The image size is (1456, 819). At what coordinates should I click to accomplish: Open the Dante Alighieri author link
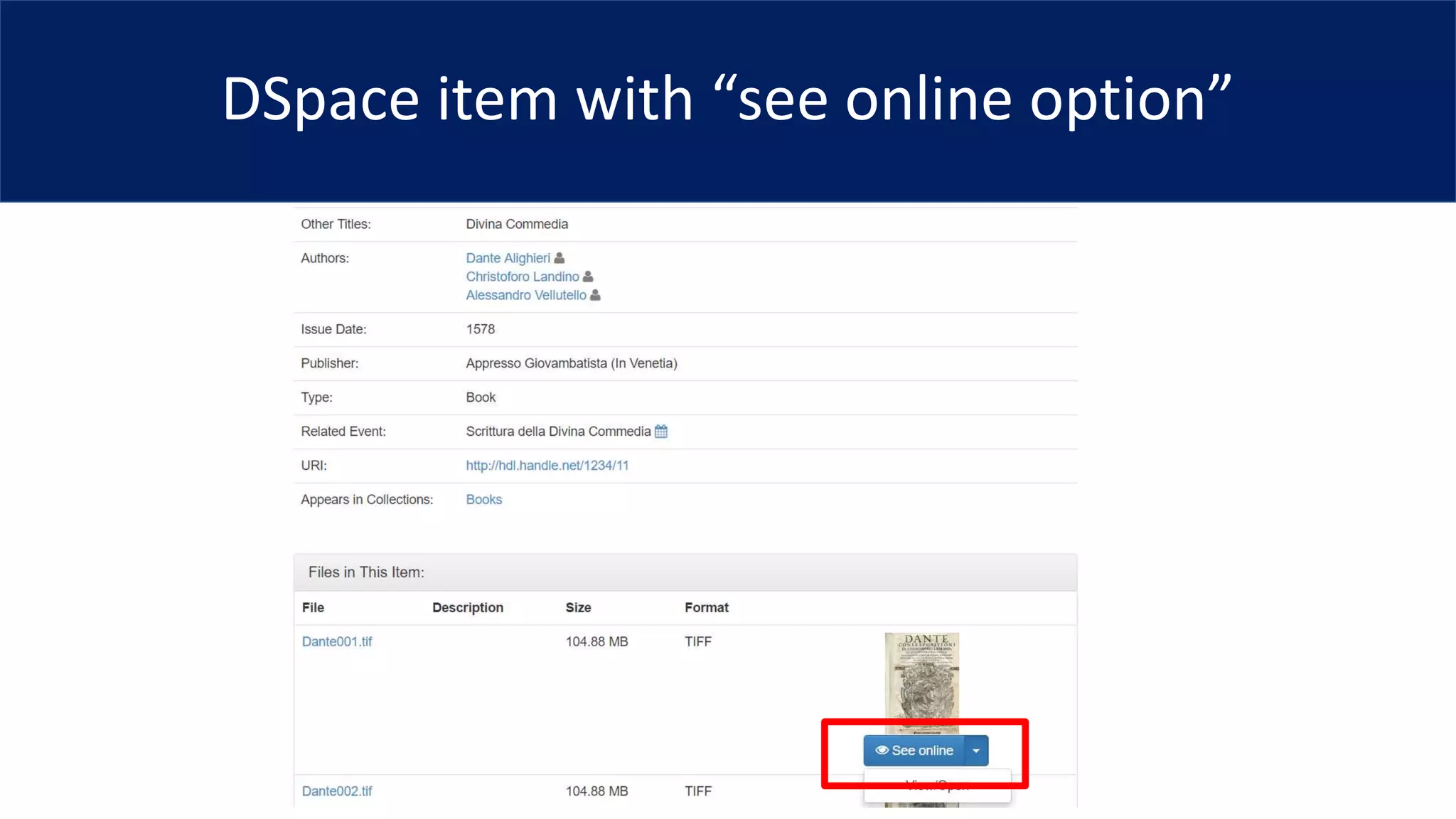pos(508,258)
